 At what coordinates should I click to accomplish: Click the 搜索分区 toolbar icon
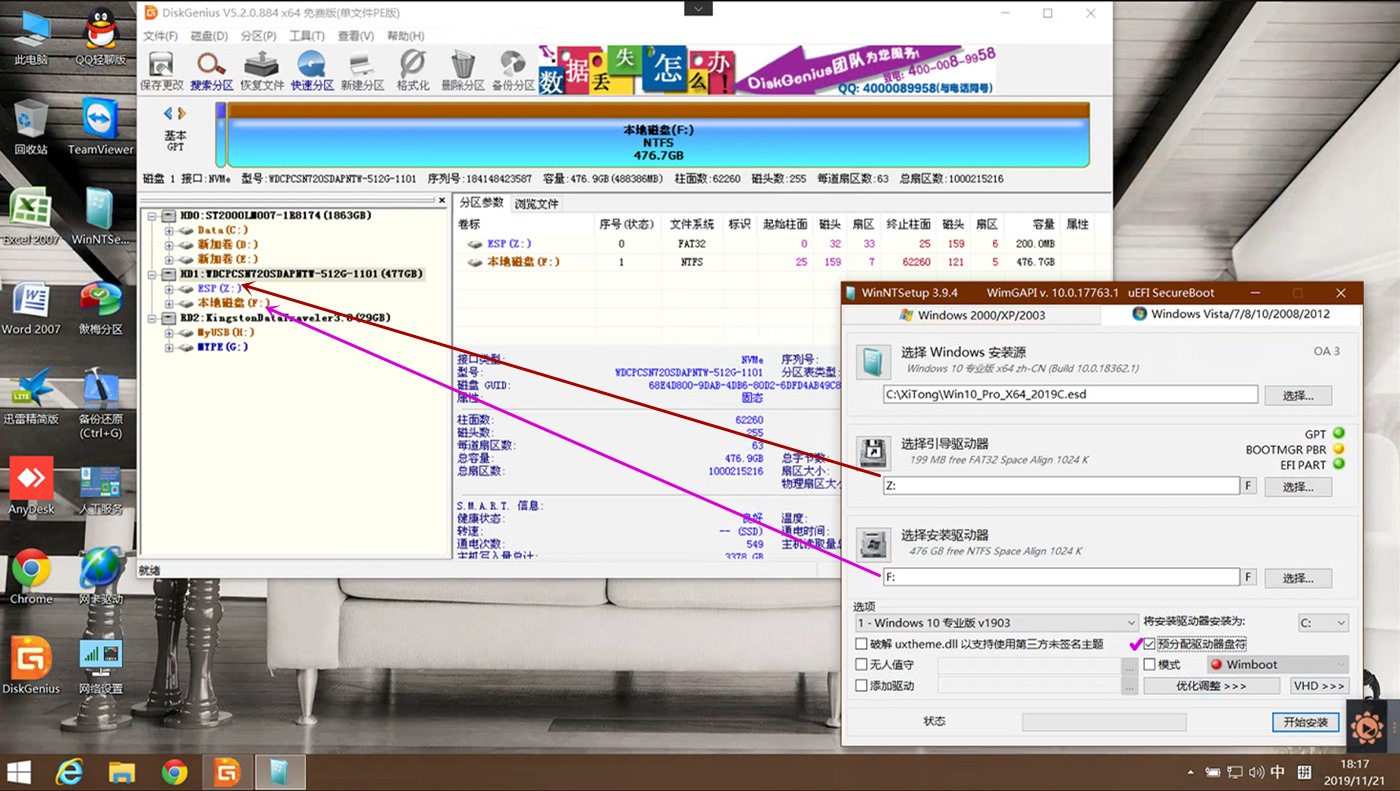pos(211,70)
